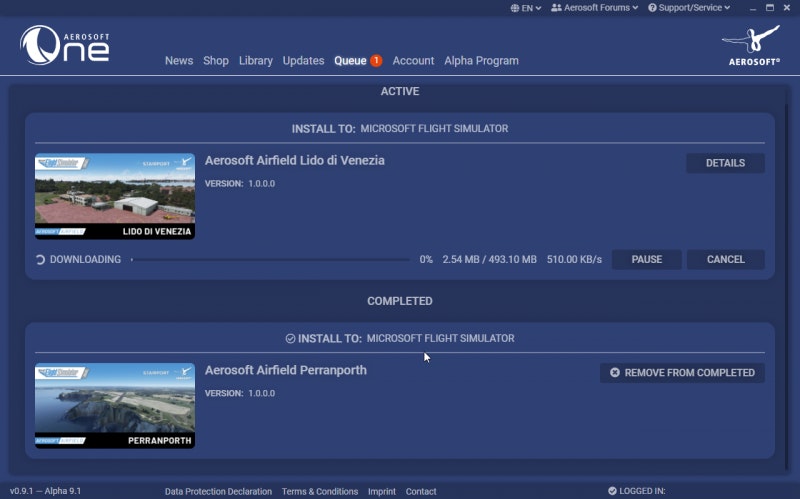
Task: Click the red Queue notification badge
Action: [x=376, y=61]
